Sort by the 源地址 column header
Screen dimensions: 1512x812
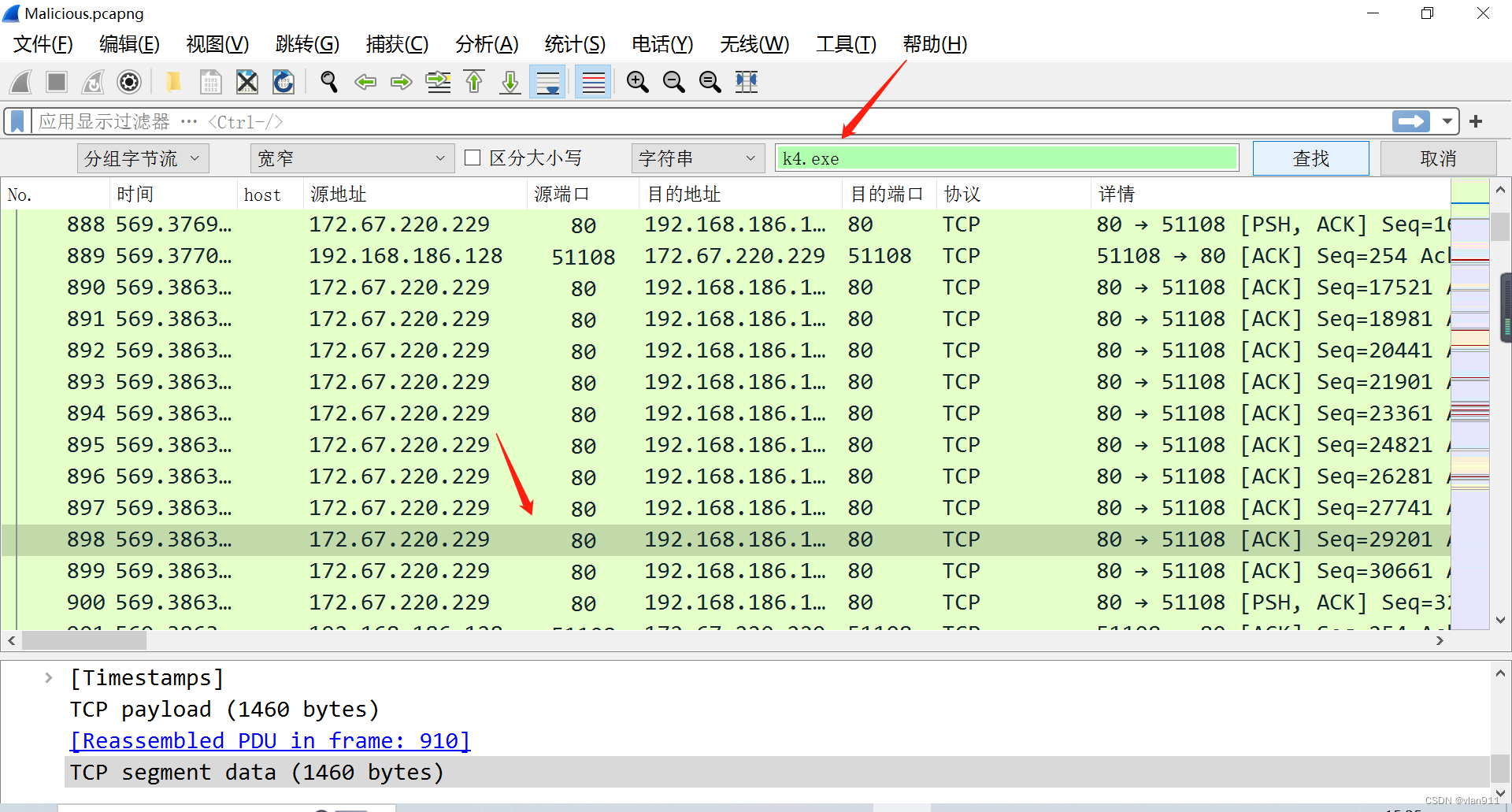pyautogui.click(x=415, y=195)
